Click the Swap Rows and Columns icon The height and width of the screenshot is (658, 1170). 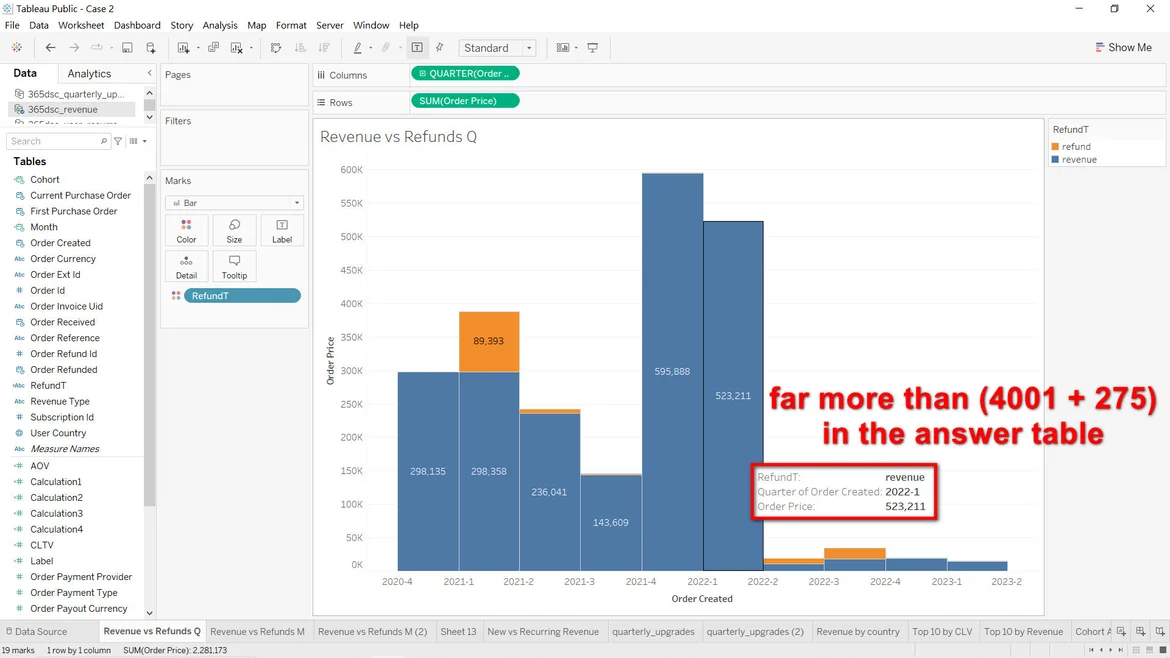[x=276, y=48]
